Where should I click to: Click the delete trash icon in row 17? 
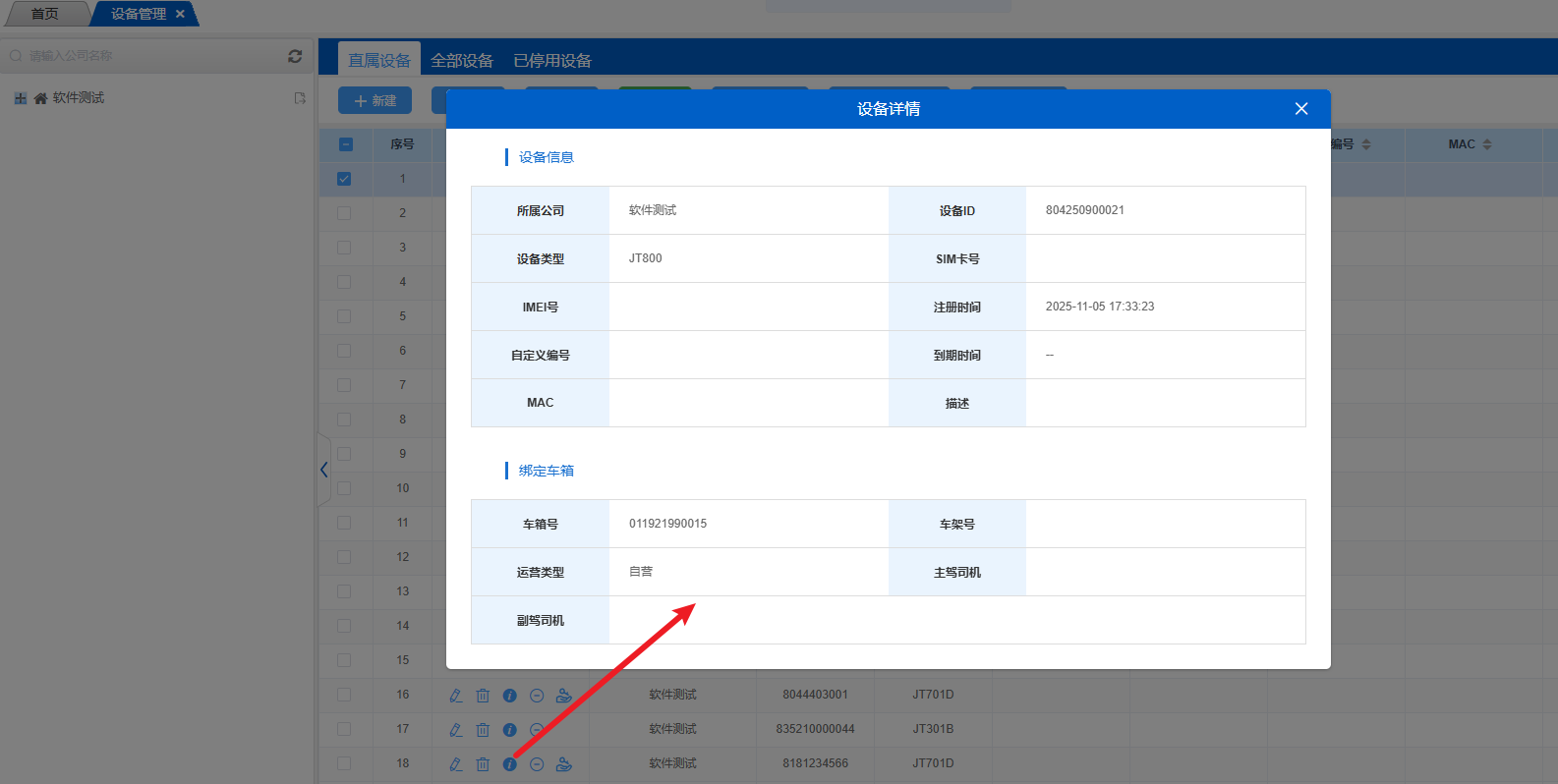tap(483, 730)
